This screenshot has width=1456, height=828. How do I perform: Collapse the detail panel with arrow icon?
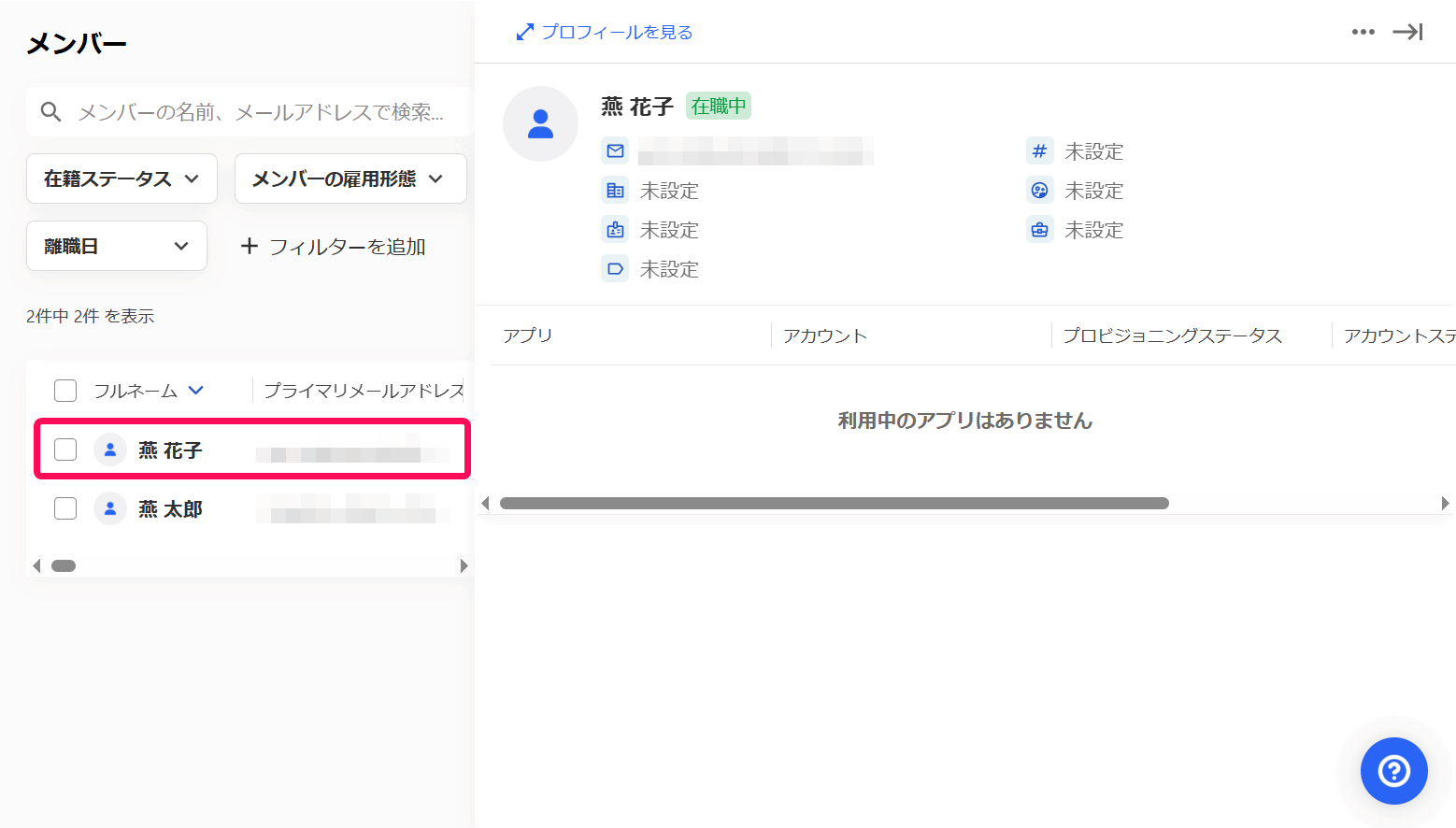(x=1407, y=32)
